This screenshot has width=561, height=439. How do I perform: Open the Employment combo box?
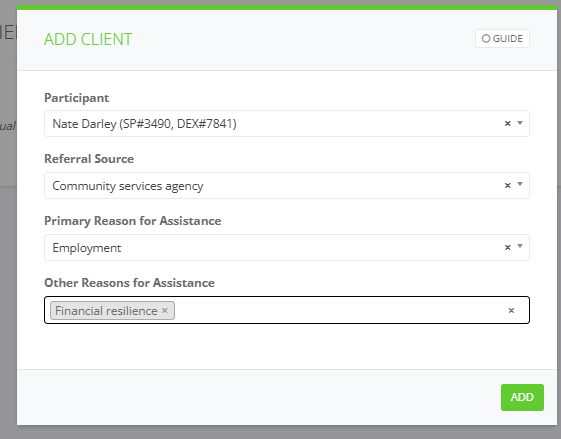tap(287, 247)
